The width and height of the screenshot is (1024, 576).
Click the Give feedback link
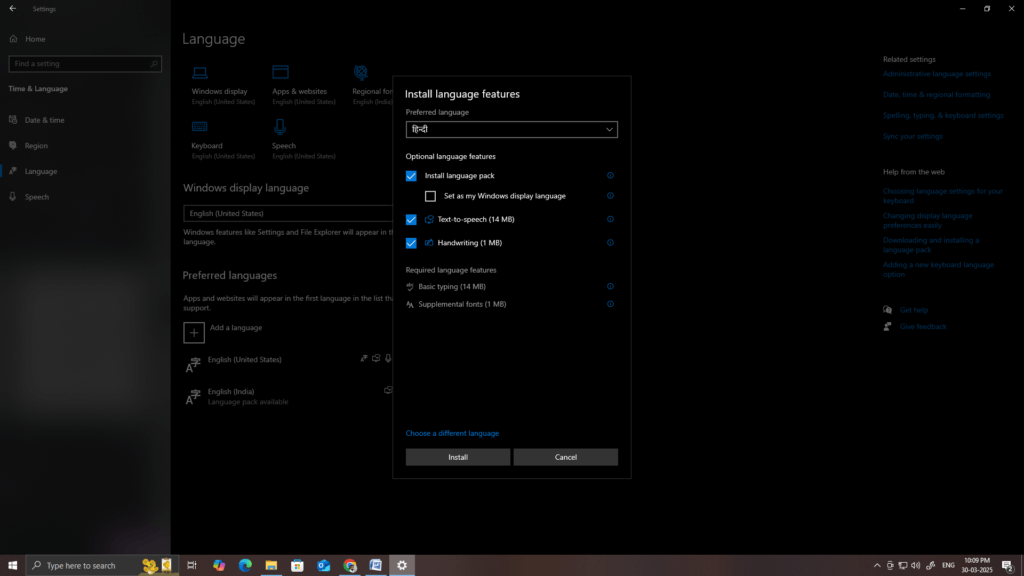pyautogui.click(x=923, y=327)
